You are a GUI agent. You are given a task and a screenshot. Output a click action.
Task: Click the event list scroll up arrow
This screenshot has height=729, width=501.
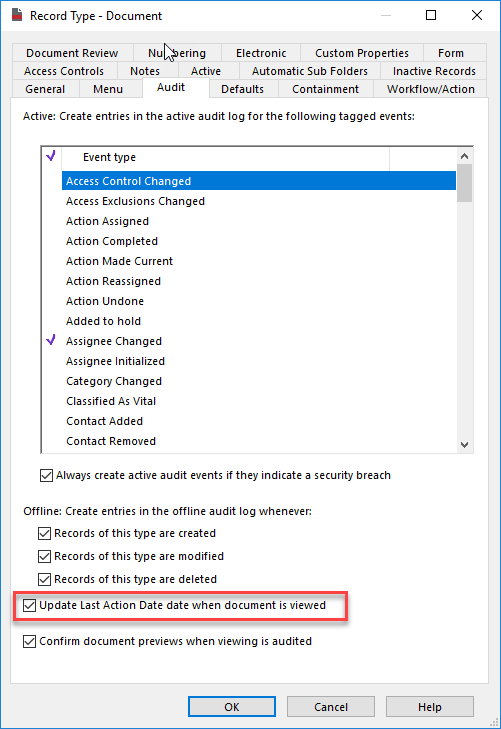pyautogui.click(x=464, y=156)
